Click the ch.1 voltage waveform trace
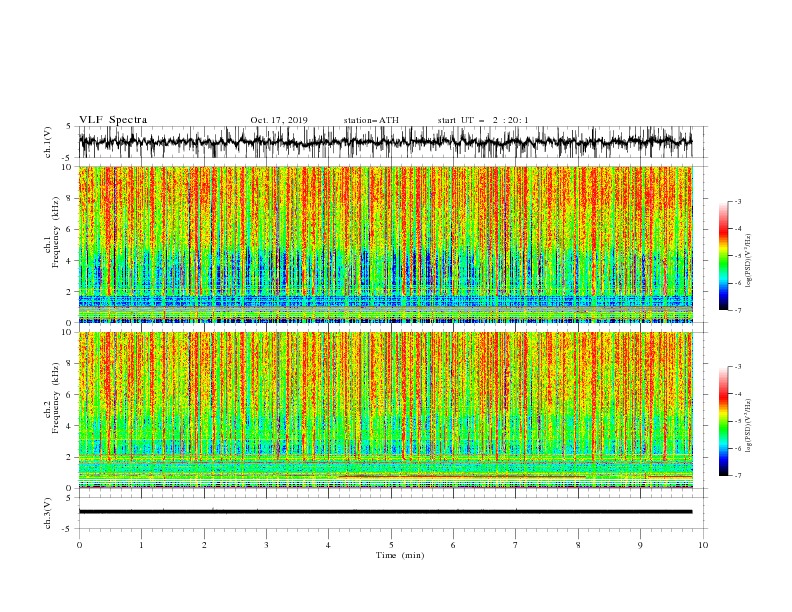The height and width of the screenshot is (612, 792). pyautogui.click(x=385, y=142)
